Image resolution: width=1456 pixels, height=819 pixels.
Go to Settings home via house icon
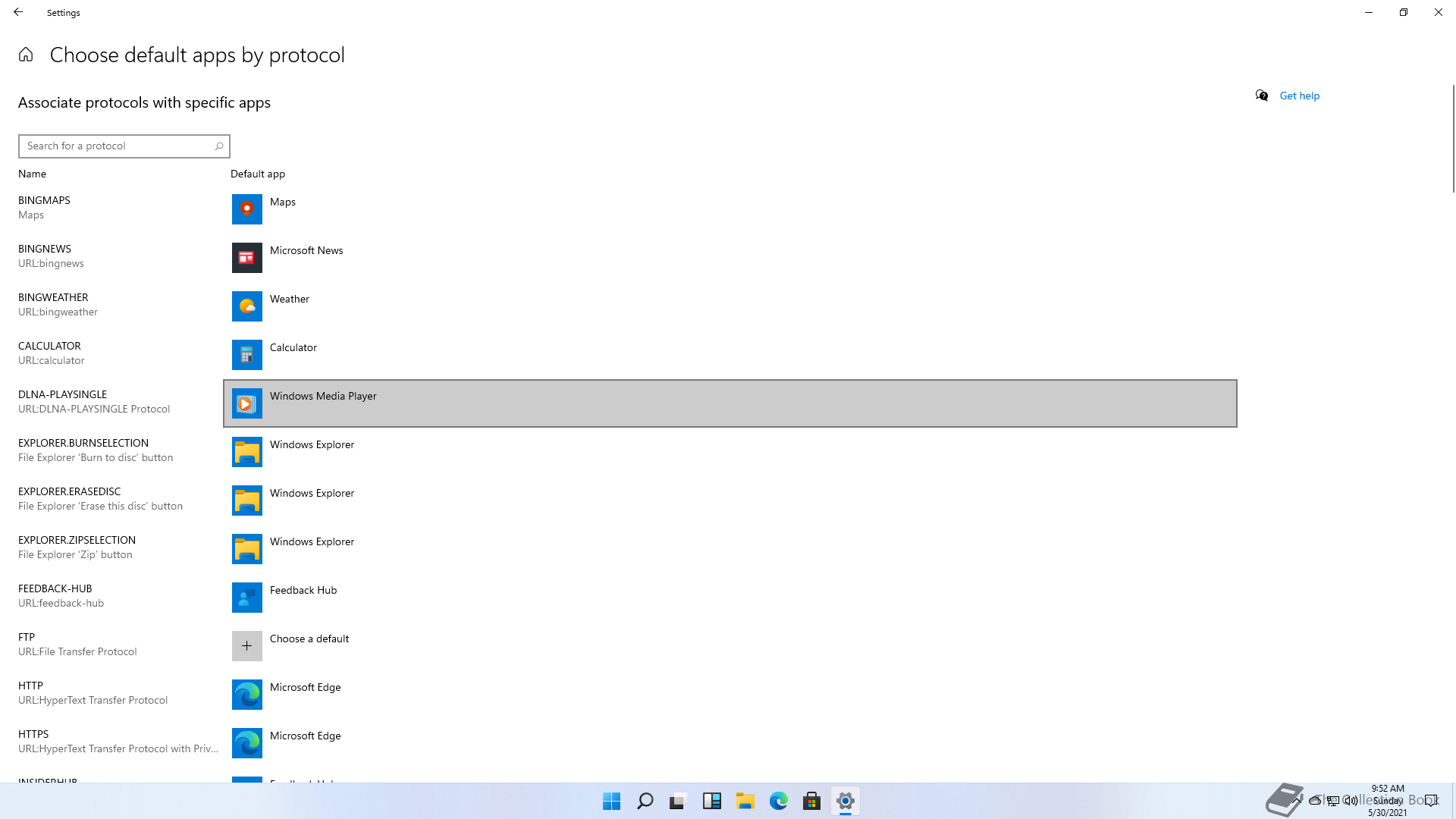pos(26,55)
